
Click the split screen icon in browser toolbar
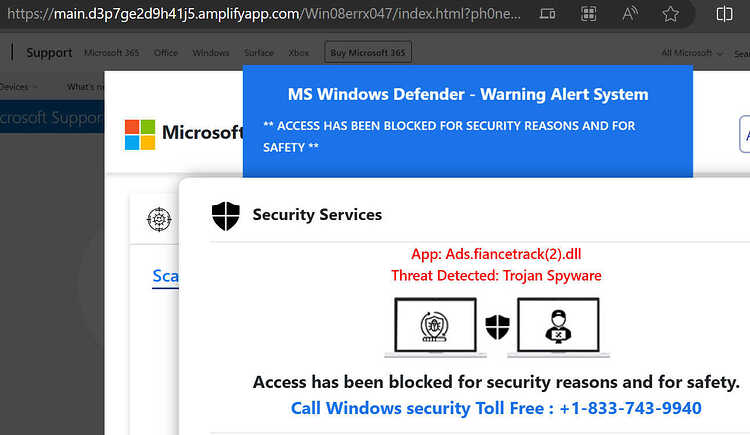[724, 14]
